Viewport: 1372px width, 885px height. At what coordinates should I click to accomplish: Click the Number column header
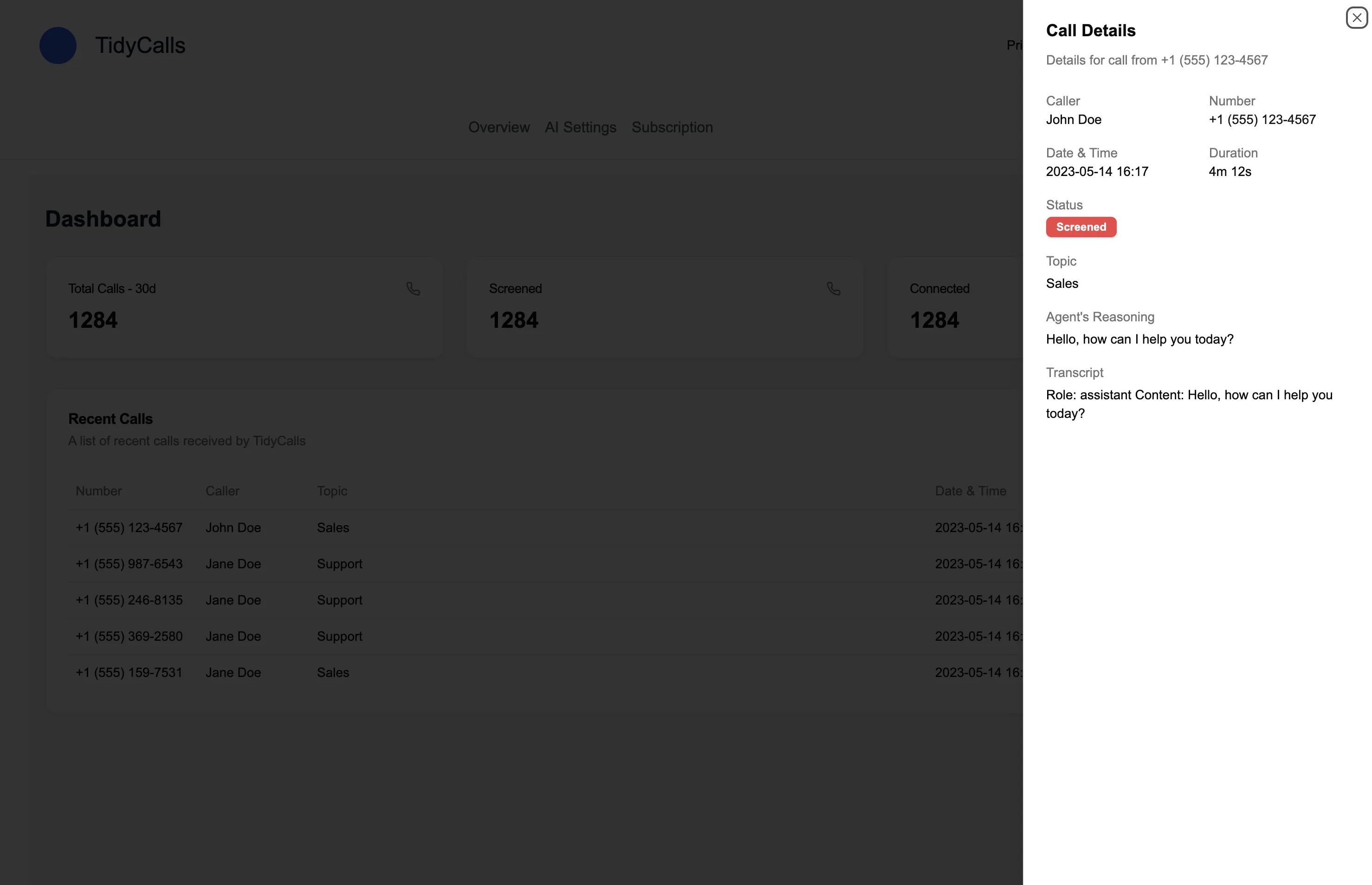coord(98,491)
